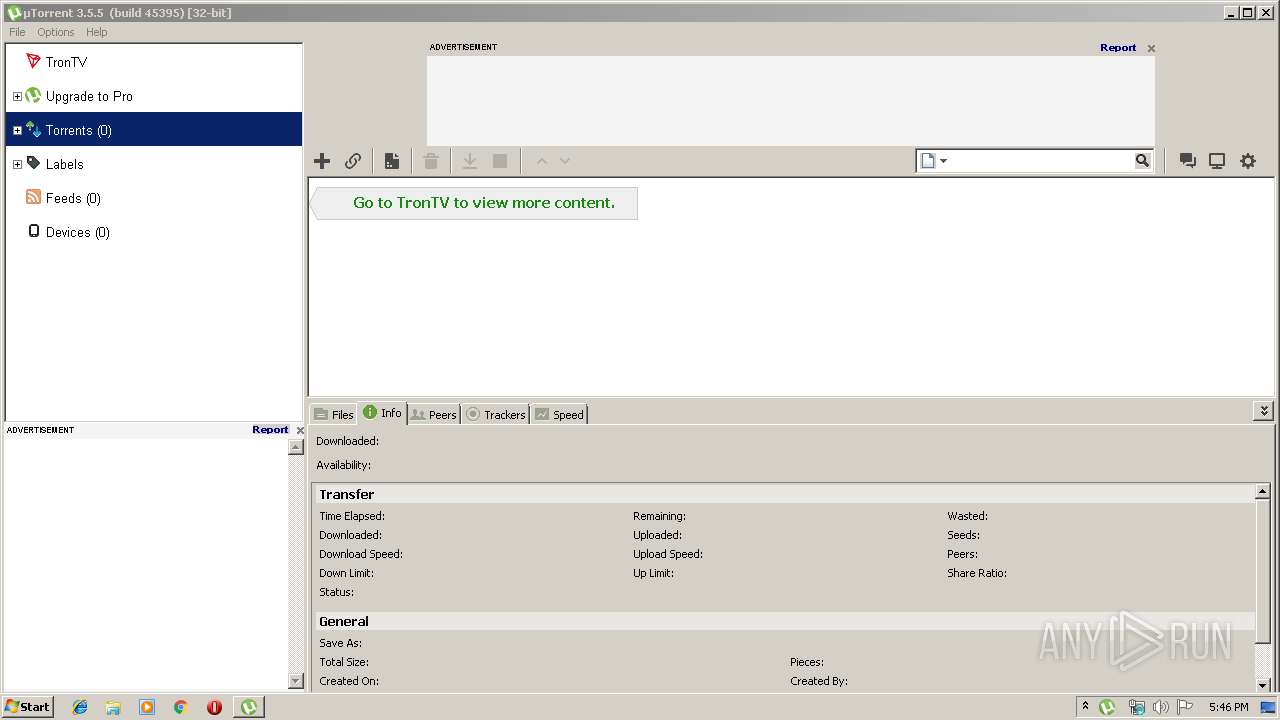1280x720 pixels.
Task: Select Labels in the sidebar
Action: pyautogui.click(x=64, y=164)
